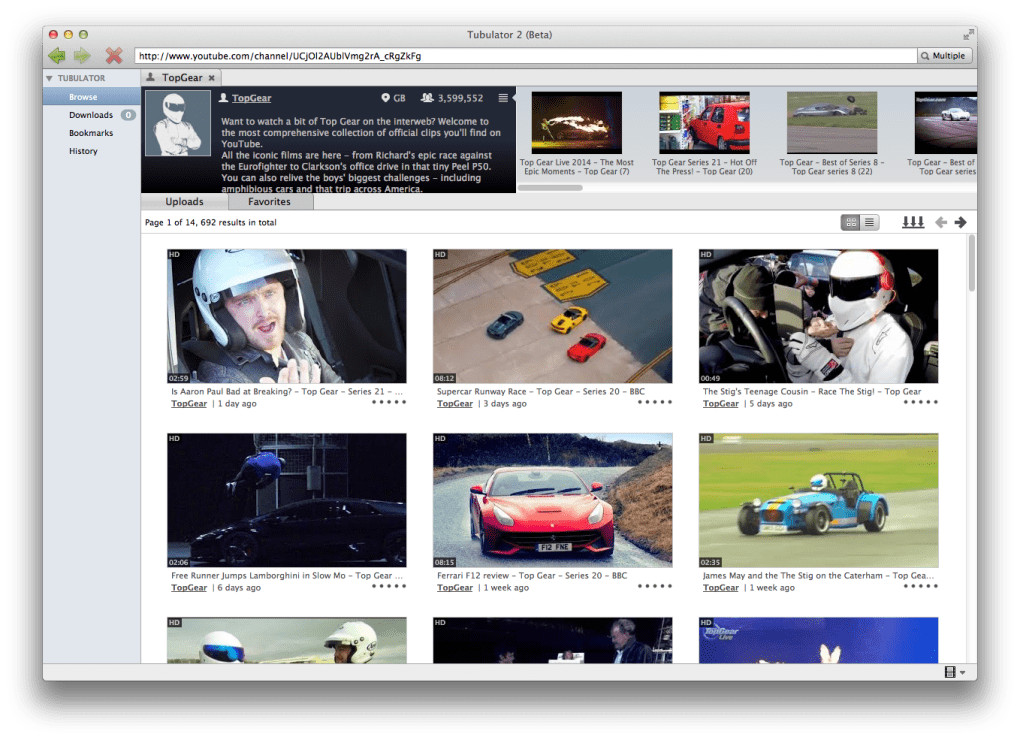Open Ferrari F12 review video thumbnail
Image resolution: width=1020 pixels, height=740 pixels.
click(553, 500)
